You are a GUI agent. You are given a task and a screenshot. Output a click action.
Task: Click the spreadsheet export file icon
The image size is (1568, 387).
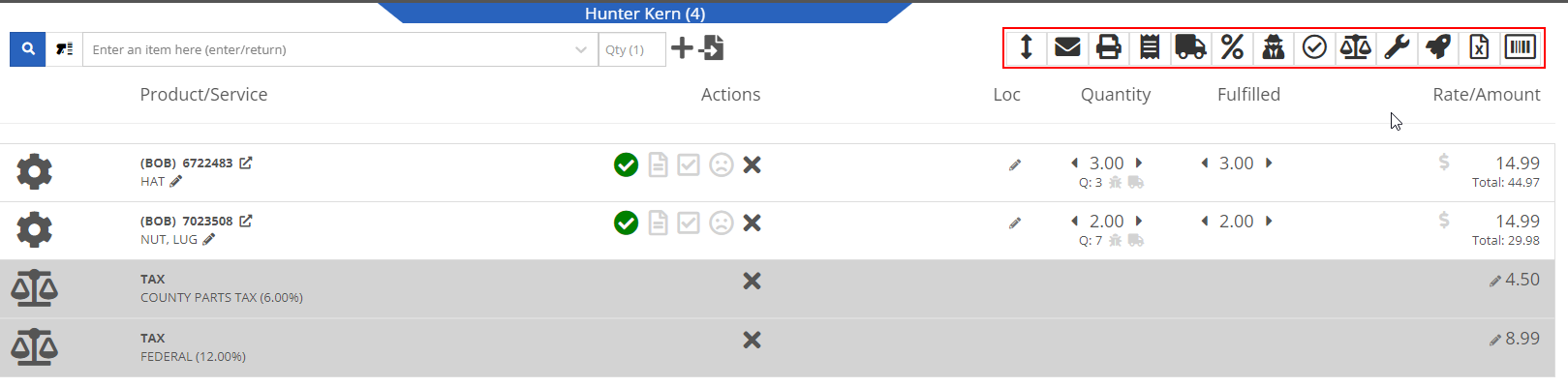(x=1479, y=47)
